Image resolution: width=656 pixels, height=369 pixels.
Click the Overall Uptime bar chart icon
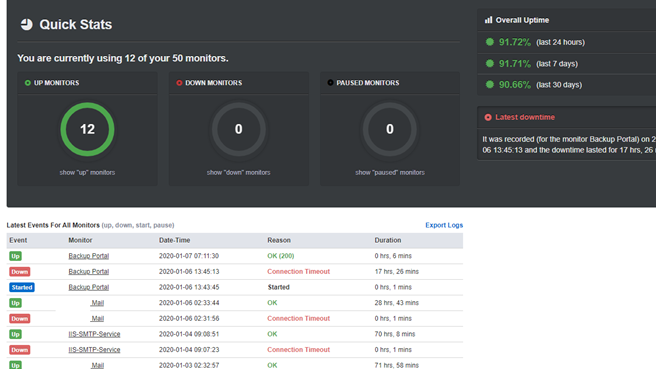[488, 20]
